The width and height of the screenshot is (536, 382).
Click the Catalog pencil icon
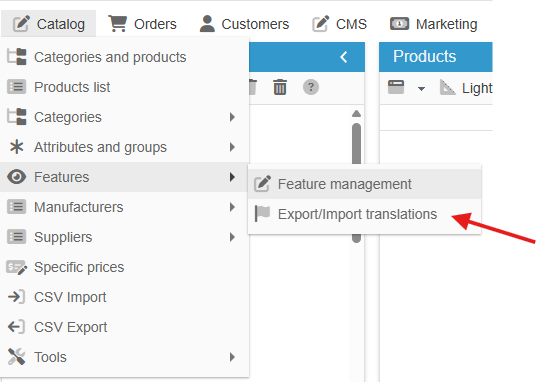pyautogui.click(x=21, y=24)
